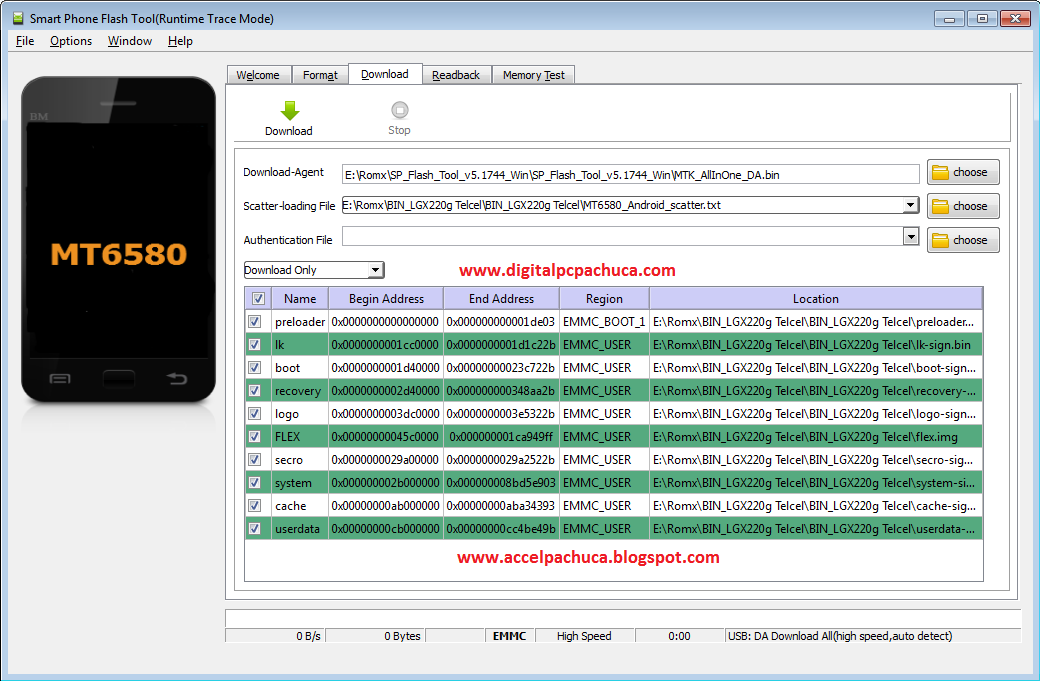Open the Help menu

pos(180,41)
